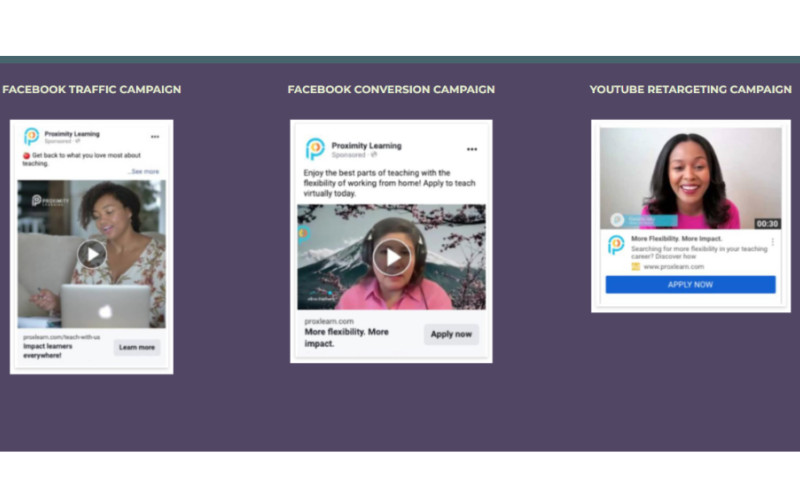This screenshot has height=480, width=800.
Task: Click the blue APPLY NOW button
Action: tap(690, 285)
